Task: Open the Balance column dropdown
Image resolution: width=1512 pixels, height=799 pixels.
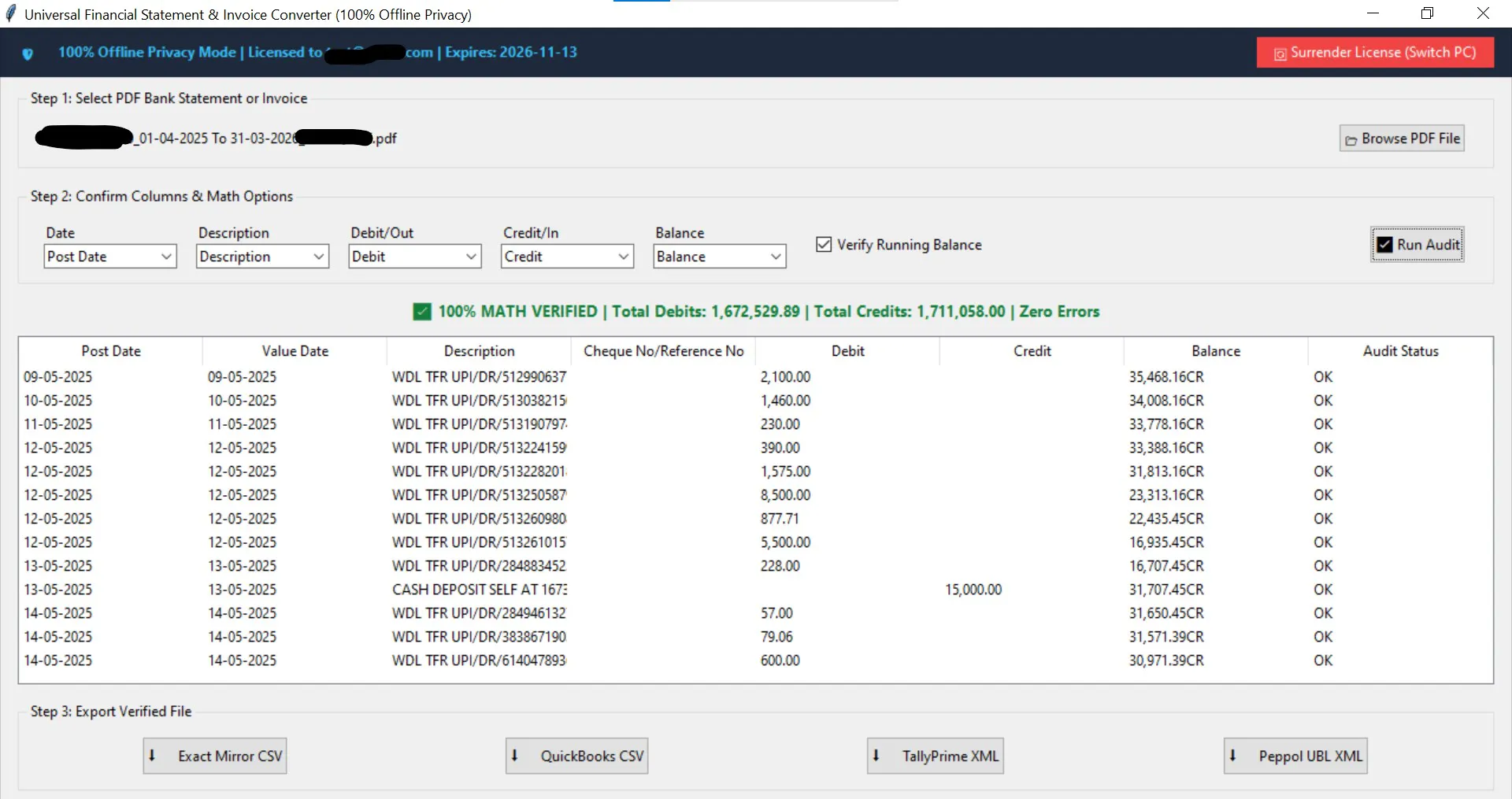Action: (x=720, y=257)
